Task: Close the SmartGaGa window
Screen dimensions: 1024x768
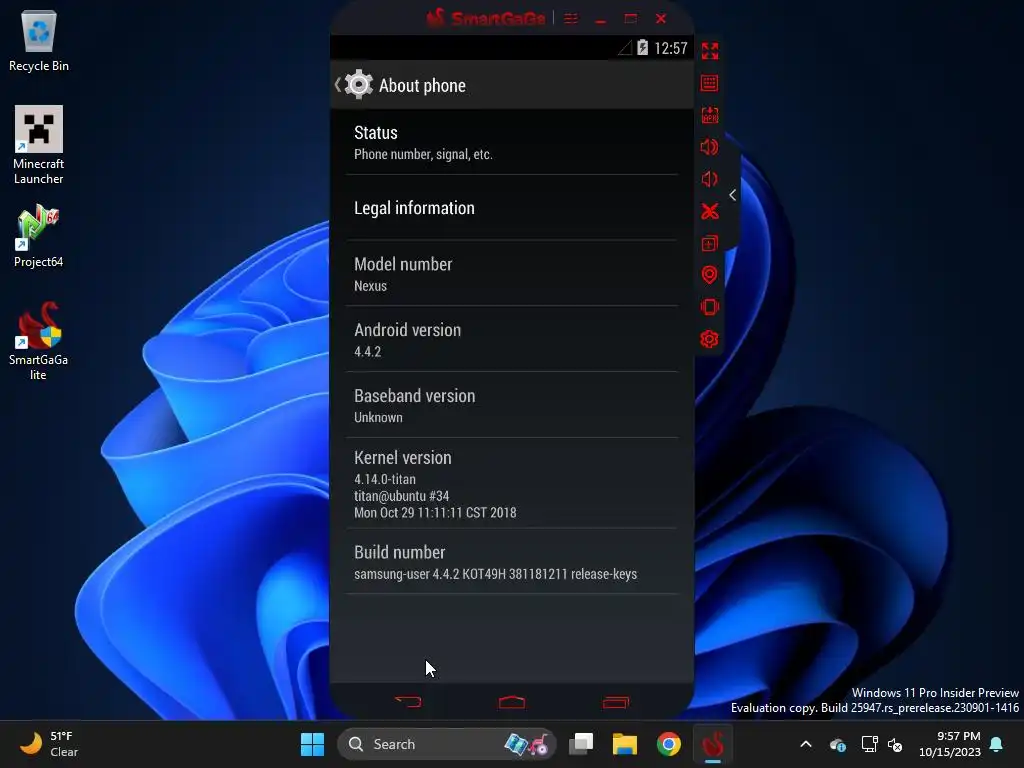Action: [x=661, y=18]
